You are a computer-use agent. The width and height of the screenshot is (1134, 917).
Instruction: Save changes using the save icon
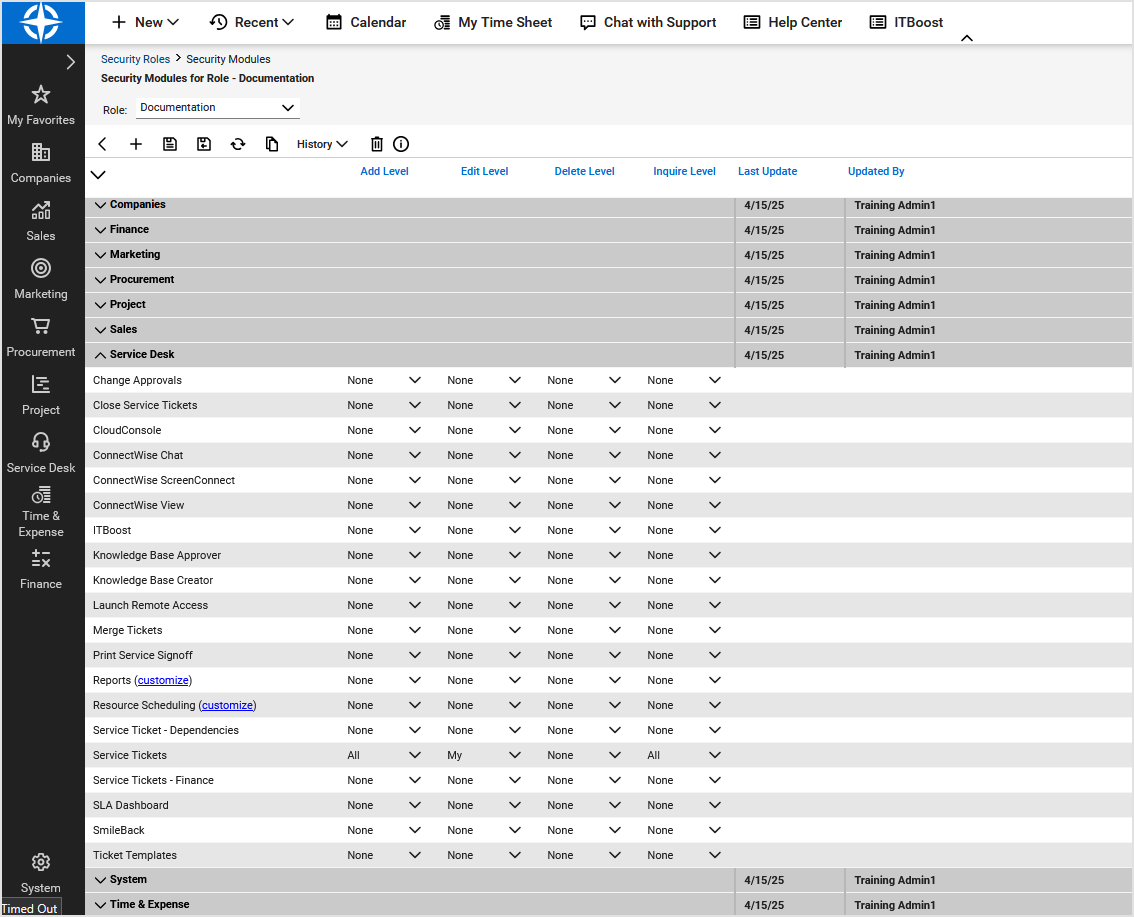(x=170, y=144)
